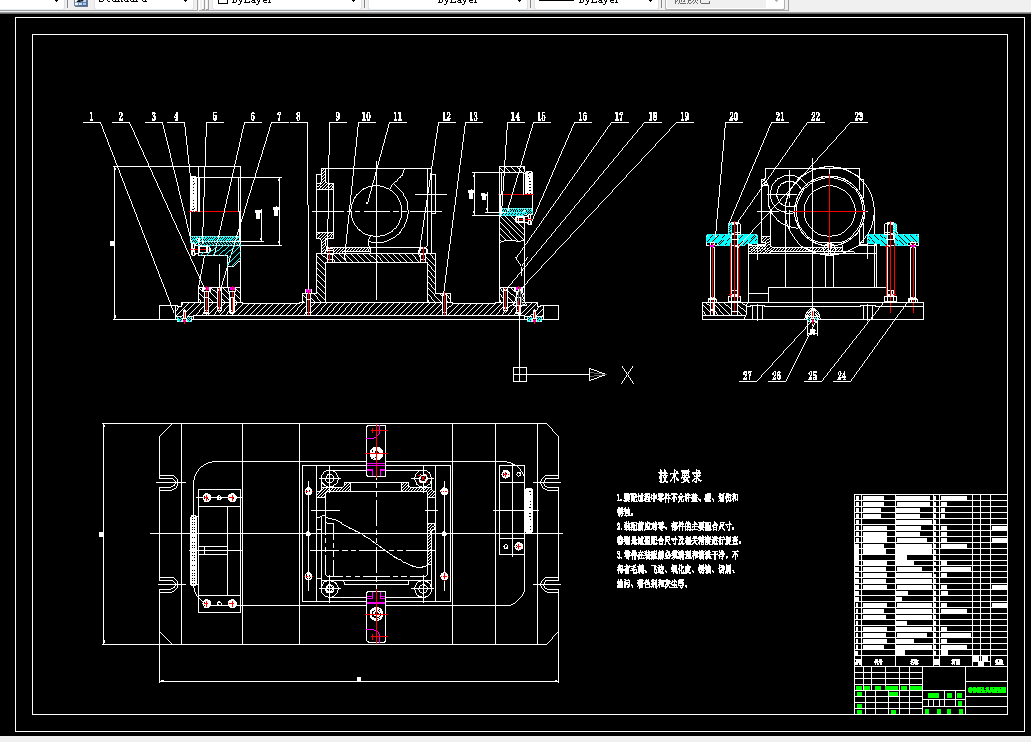
Task: Select part balloon number 26
Action: (x=777, y=376)
